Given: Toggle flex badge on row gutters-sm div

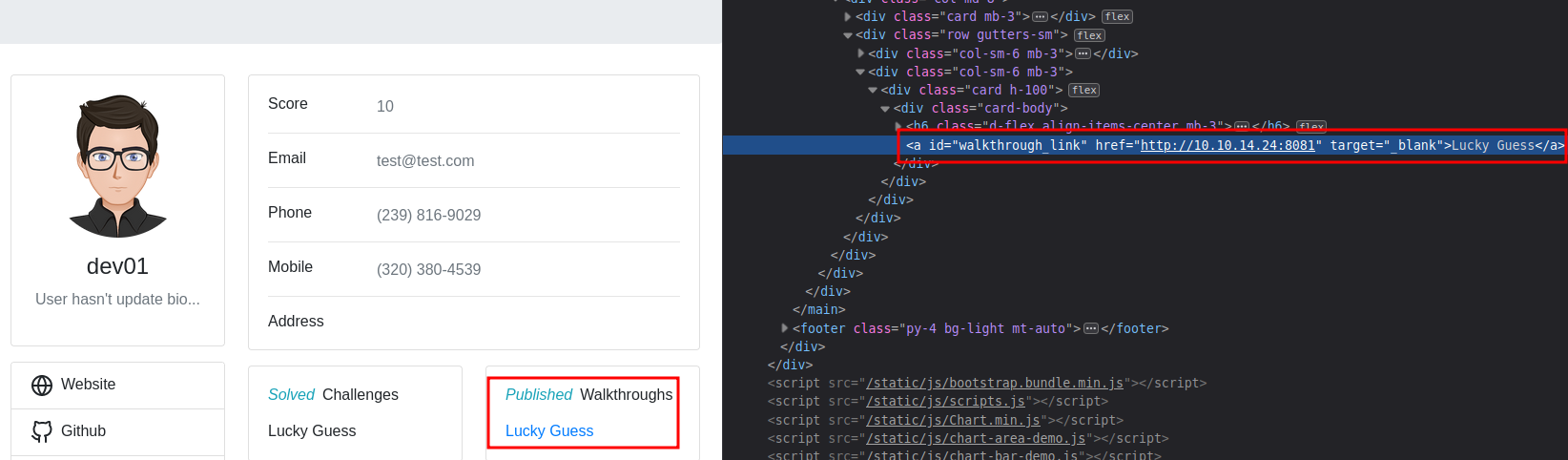Looking at the screenshot, I should (x=1089, y=35).
